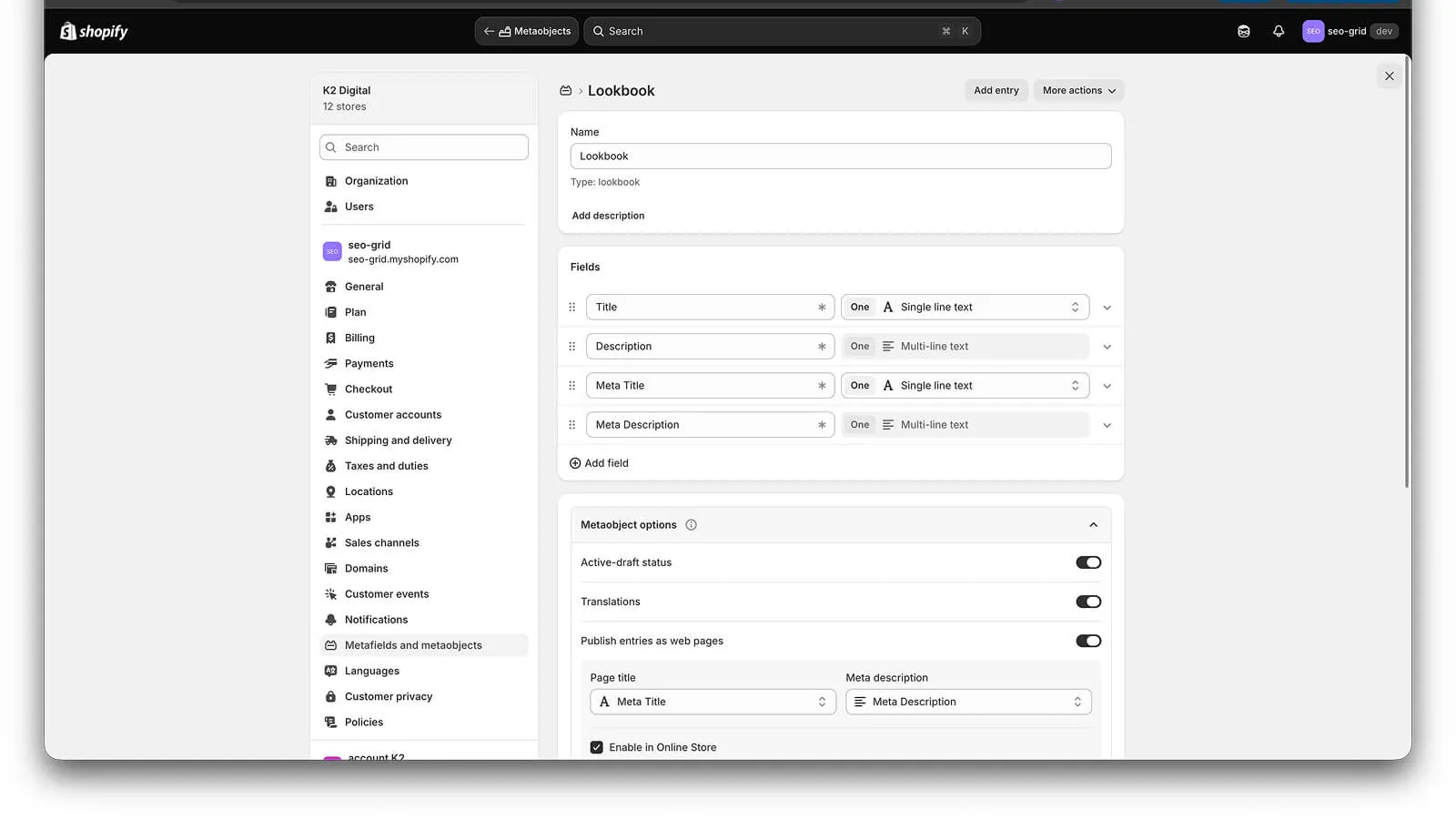This screenshot has height=819, width=1456.
Task: Click the Notifications sidebar bell icon
Action: point(331,620)
